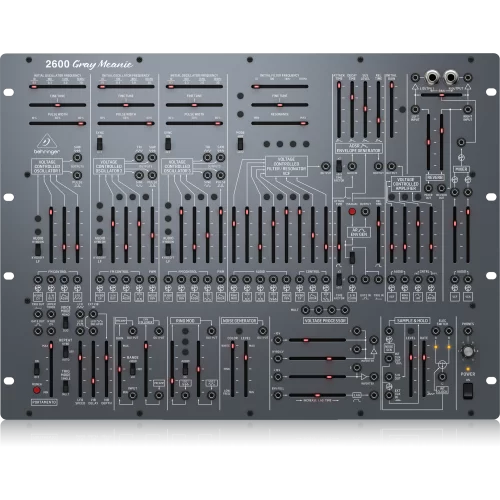Click the '2600 Gray Meanie' title text
The width and height of the screenshot is (500, 500).
coord(89,64)
